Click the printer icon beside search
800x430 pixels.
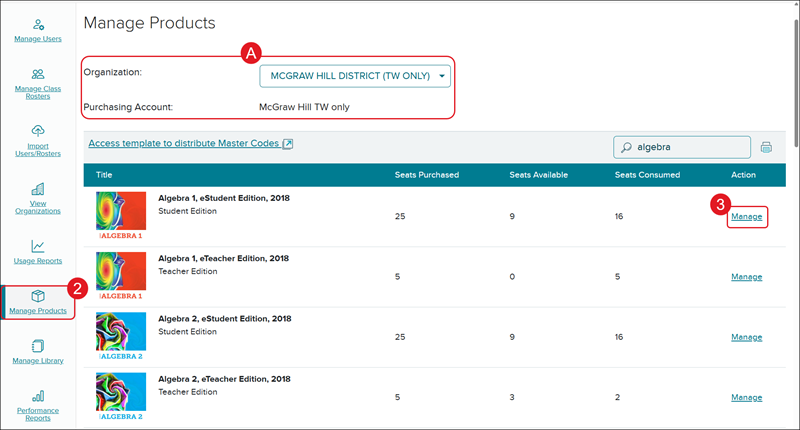click(x=766, y=148)
